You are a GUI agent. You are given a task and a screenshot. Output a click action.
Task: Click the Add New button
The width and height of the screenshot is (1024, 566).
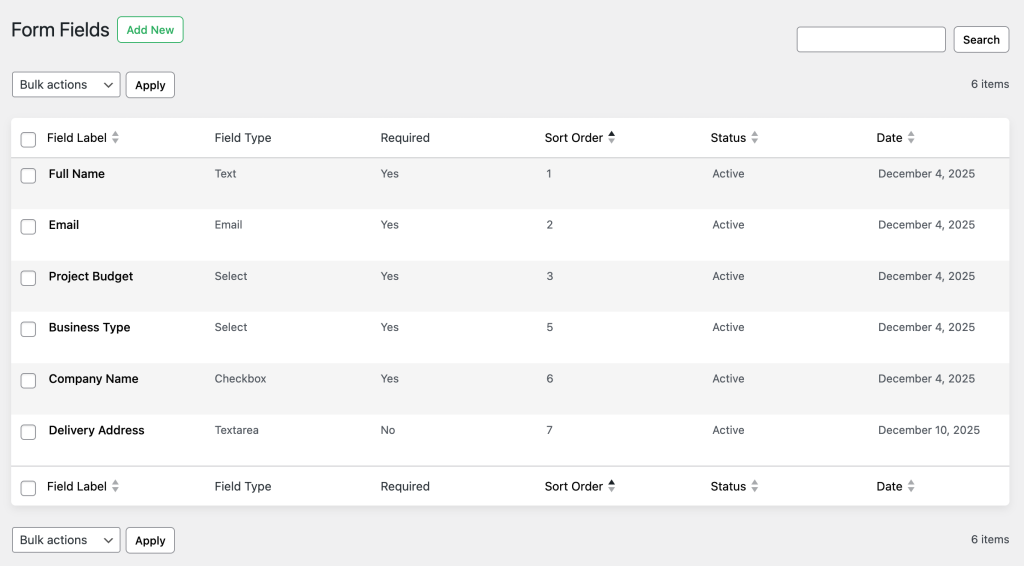point(150,30)
